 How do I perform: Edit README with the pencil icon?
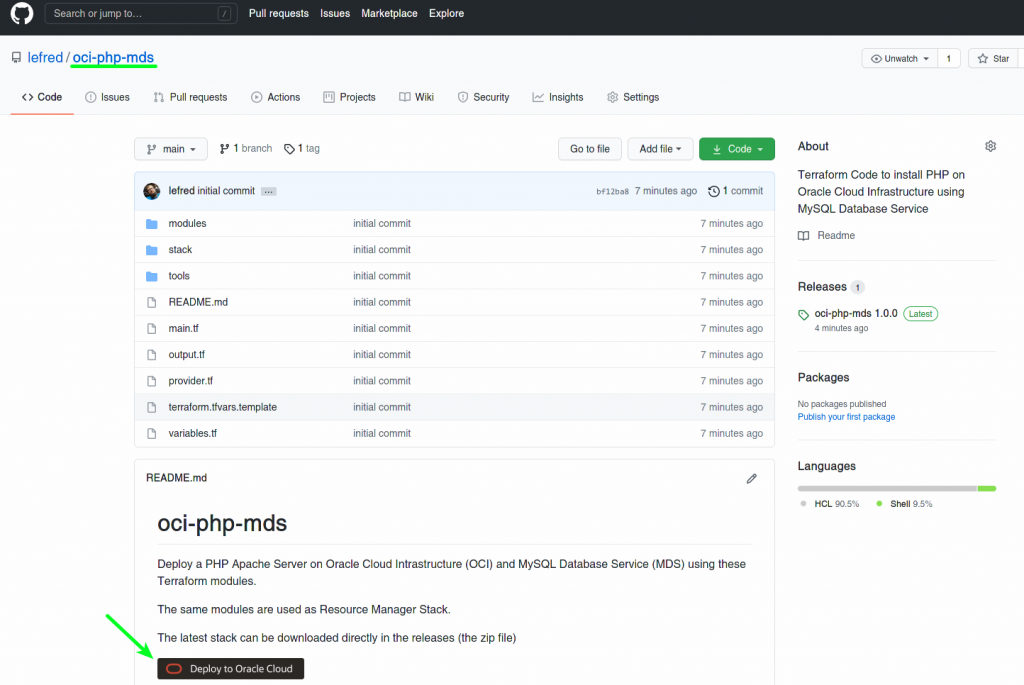(x=752, y=479)
